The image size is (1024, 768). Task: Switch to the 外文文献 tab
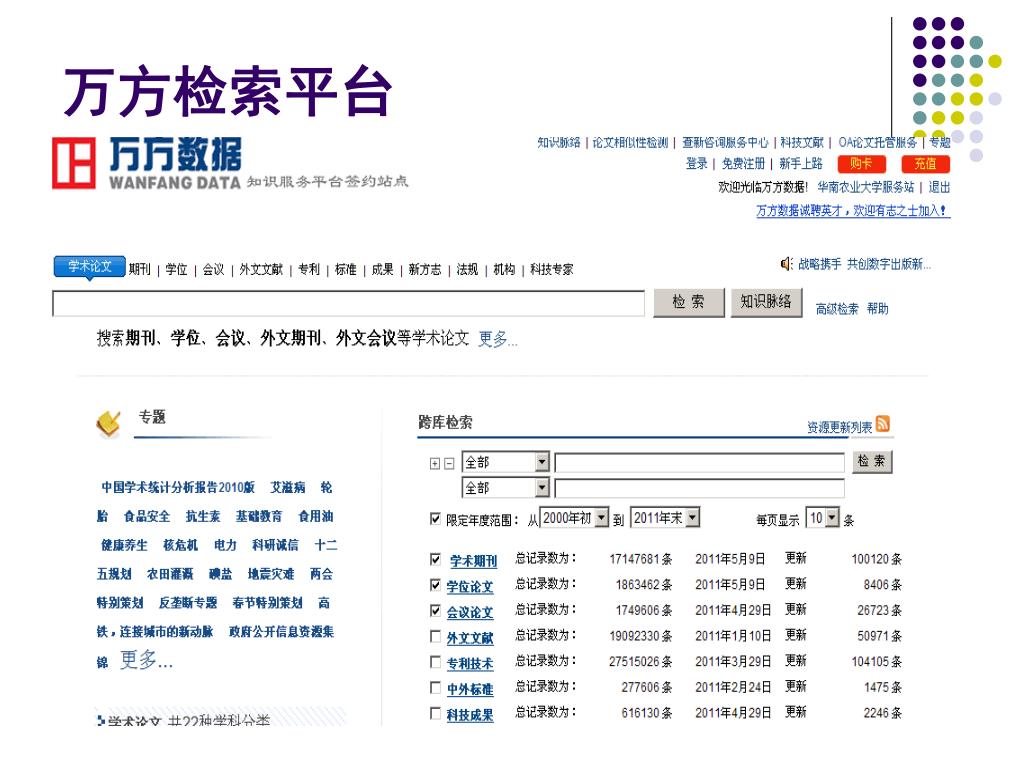tap(261, 269)
